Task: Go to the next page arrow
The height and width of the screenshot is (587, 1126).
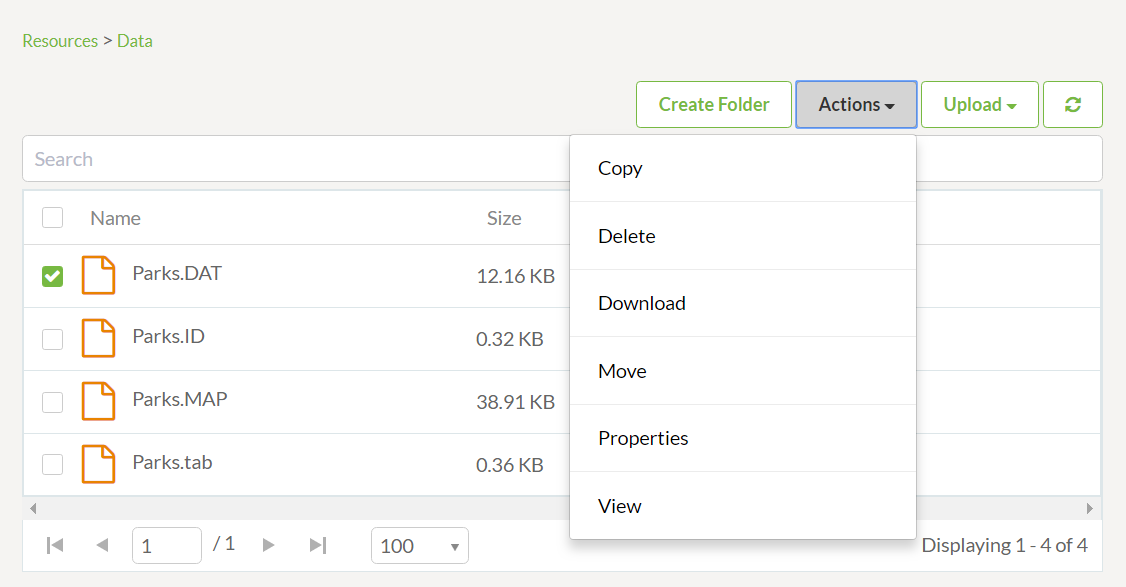Action: (269, 545)
